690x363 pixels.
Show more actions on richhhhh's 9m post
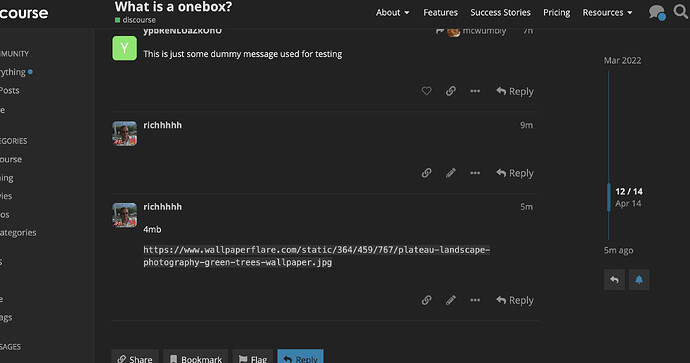pos(475,173)
